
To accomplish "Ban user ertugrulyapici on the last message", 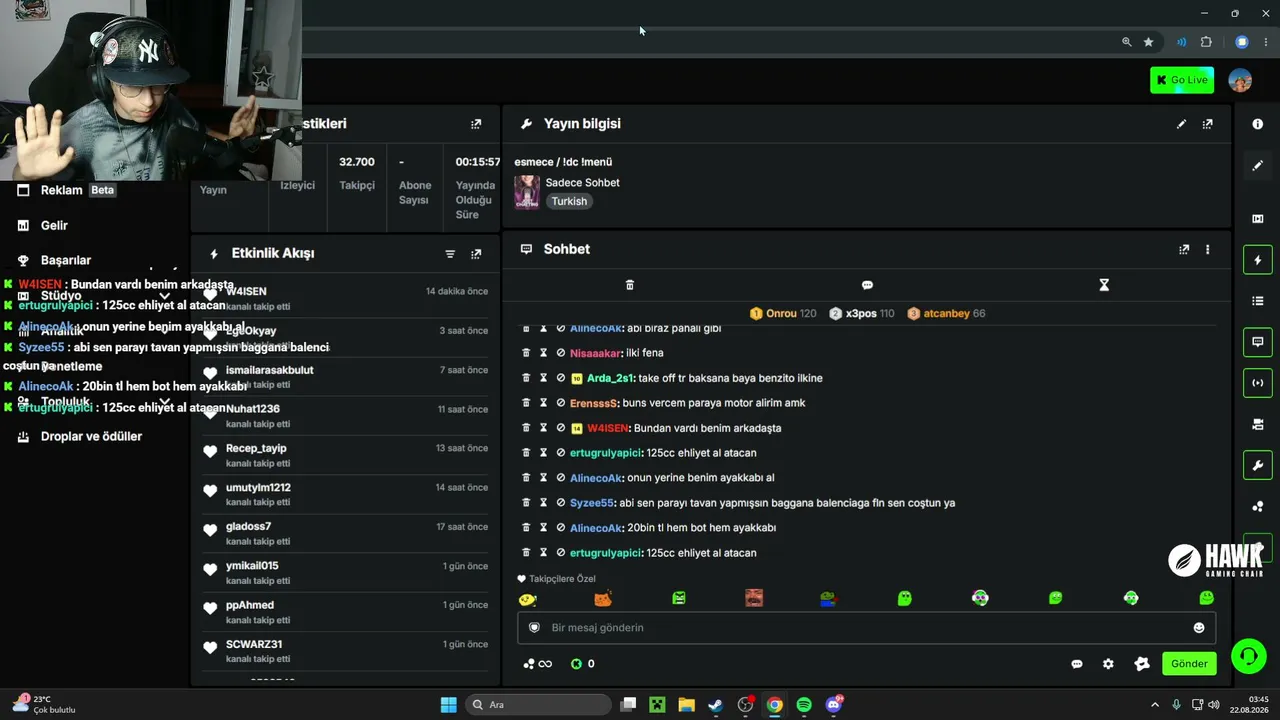I will pyautogui.click(x=560, y=553).
